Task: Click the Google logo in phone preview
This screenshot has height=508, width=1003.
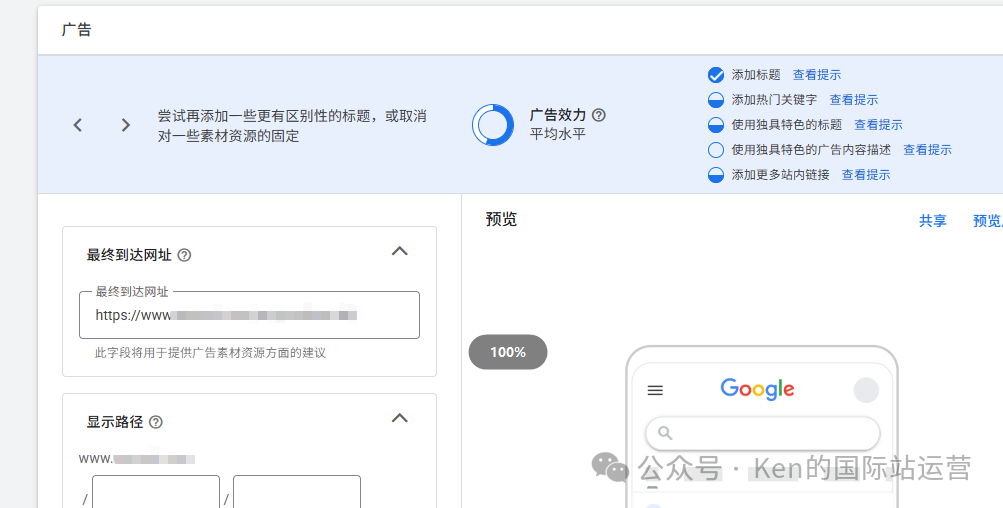Action: tap(757, 389)
